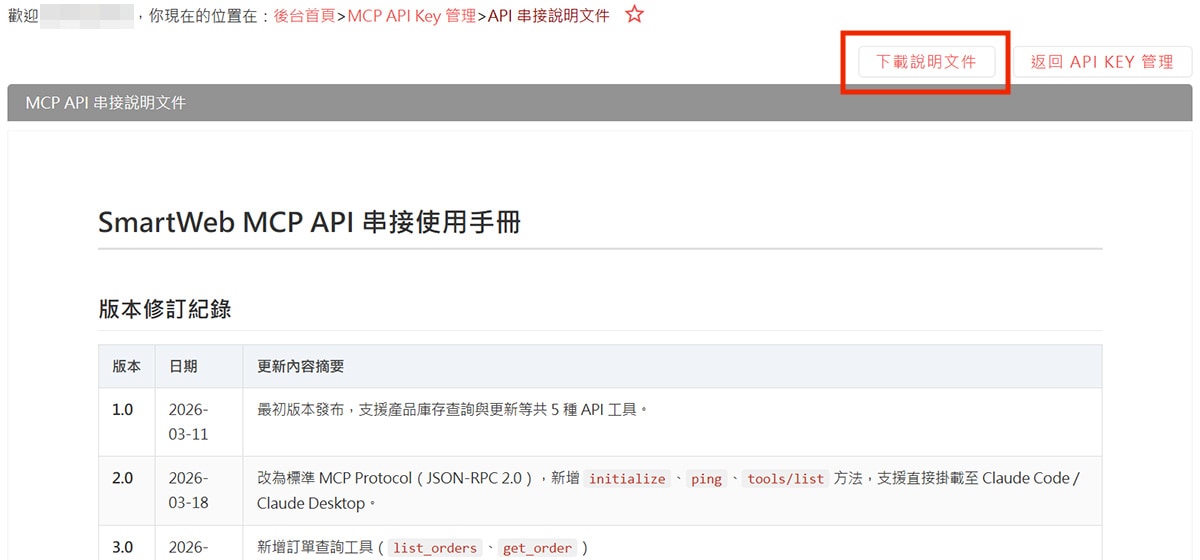Click the 下載說明文件 button
1200x560 pixels.
click(926, 61)
